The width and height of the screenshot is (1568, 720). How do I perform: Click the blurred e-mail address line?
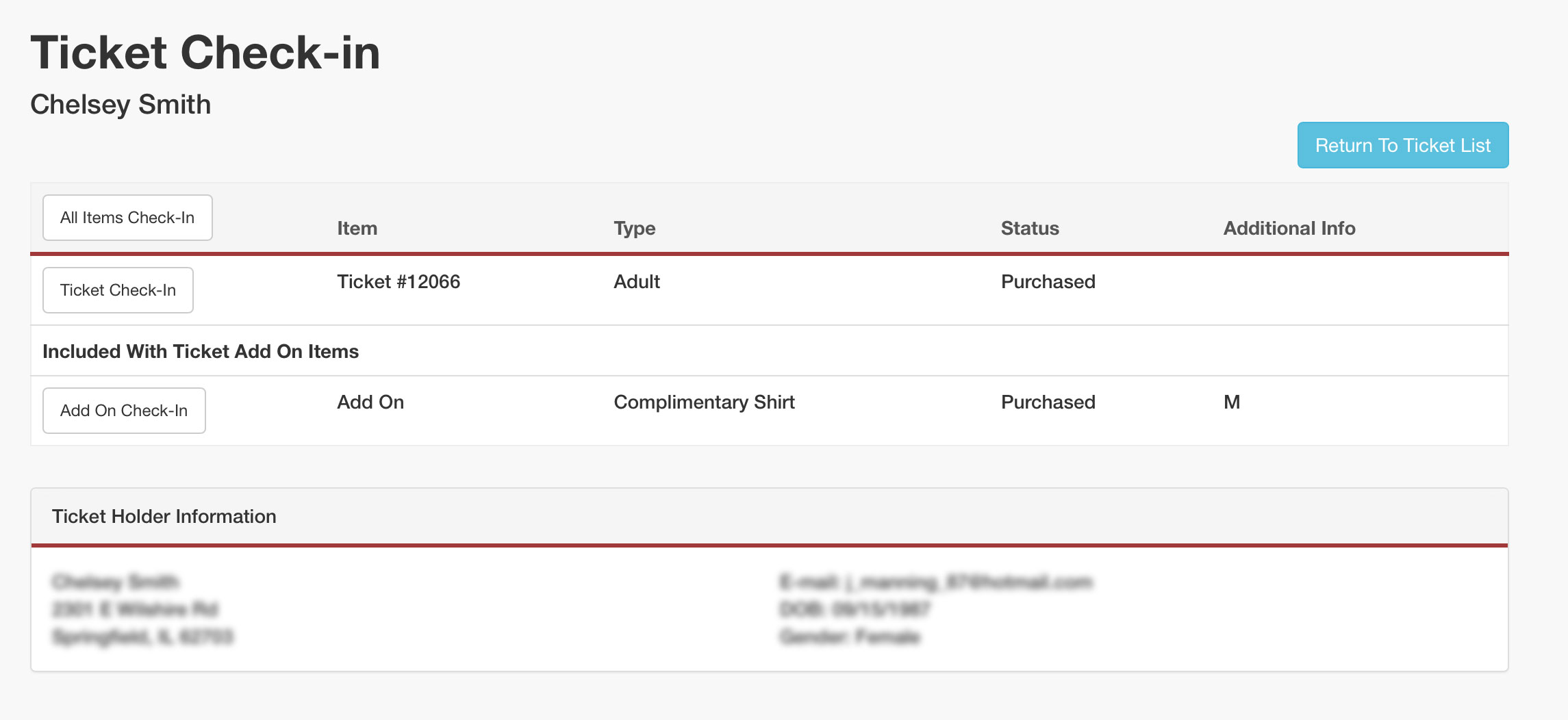(x=935, y=582)
